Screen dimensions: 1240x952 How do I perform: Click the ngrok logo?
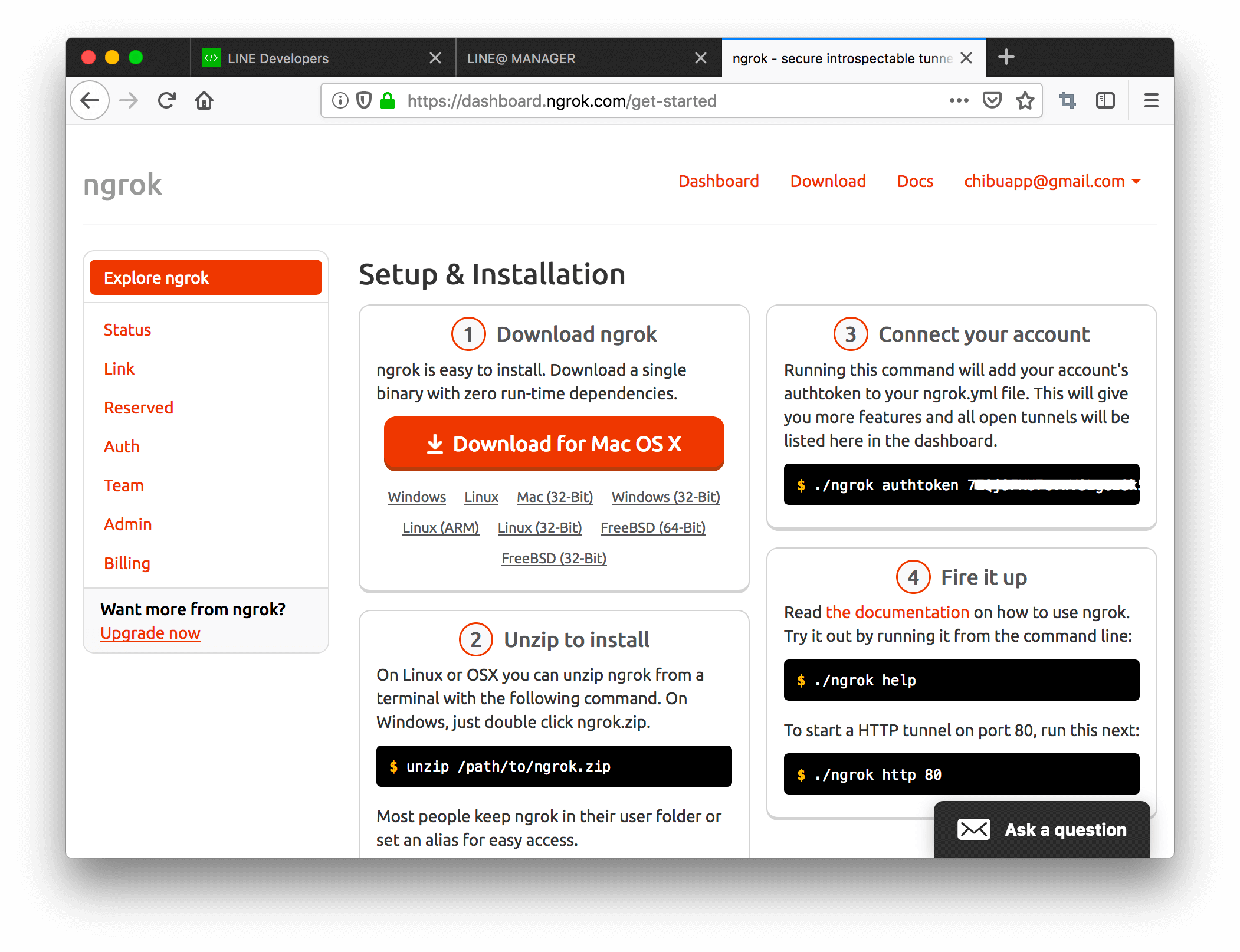click(x=122, y=185)
